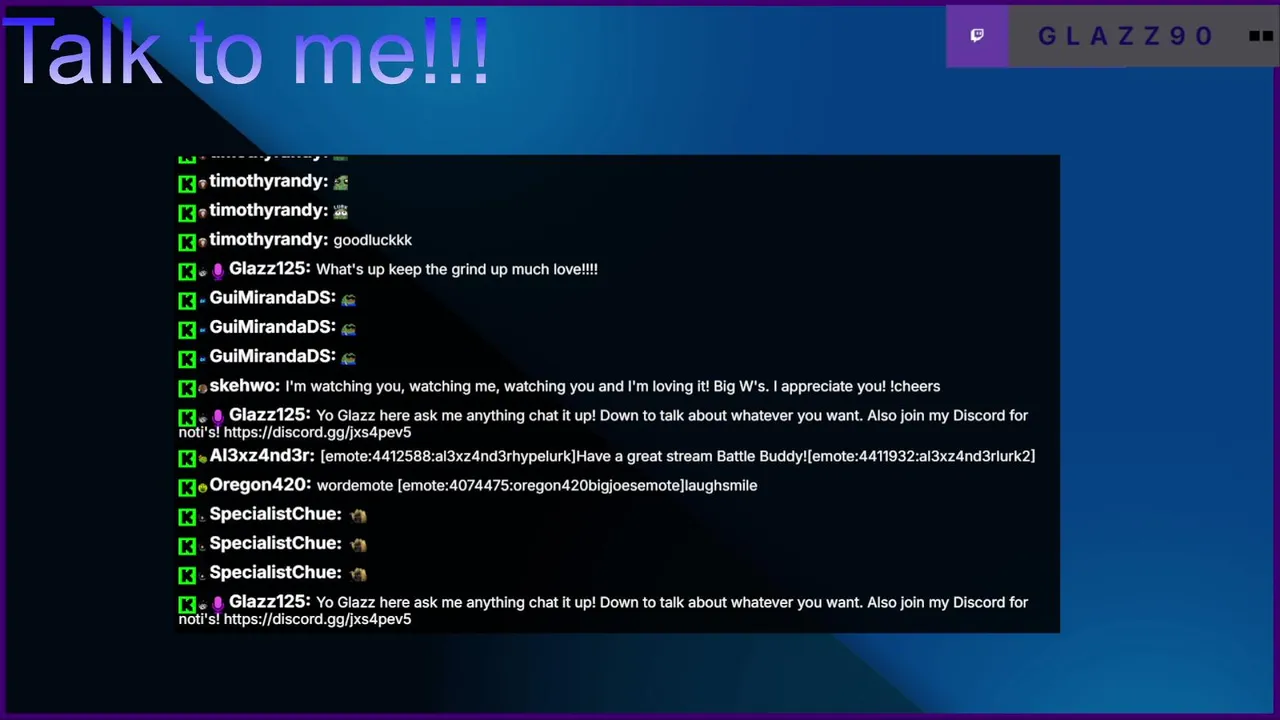Image resolution: width=1280 pixels, height=720 pixels.
Task: Click the badge next to Oregon420's name
Action: [x=202, y=488]
